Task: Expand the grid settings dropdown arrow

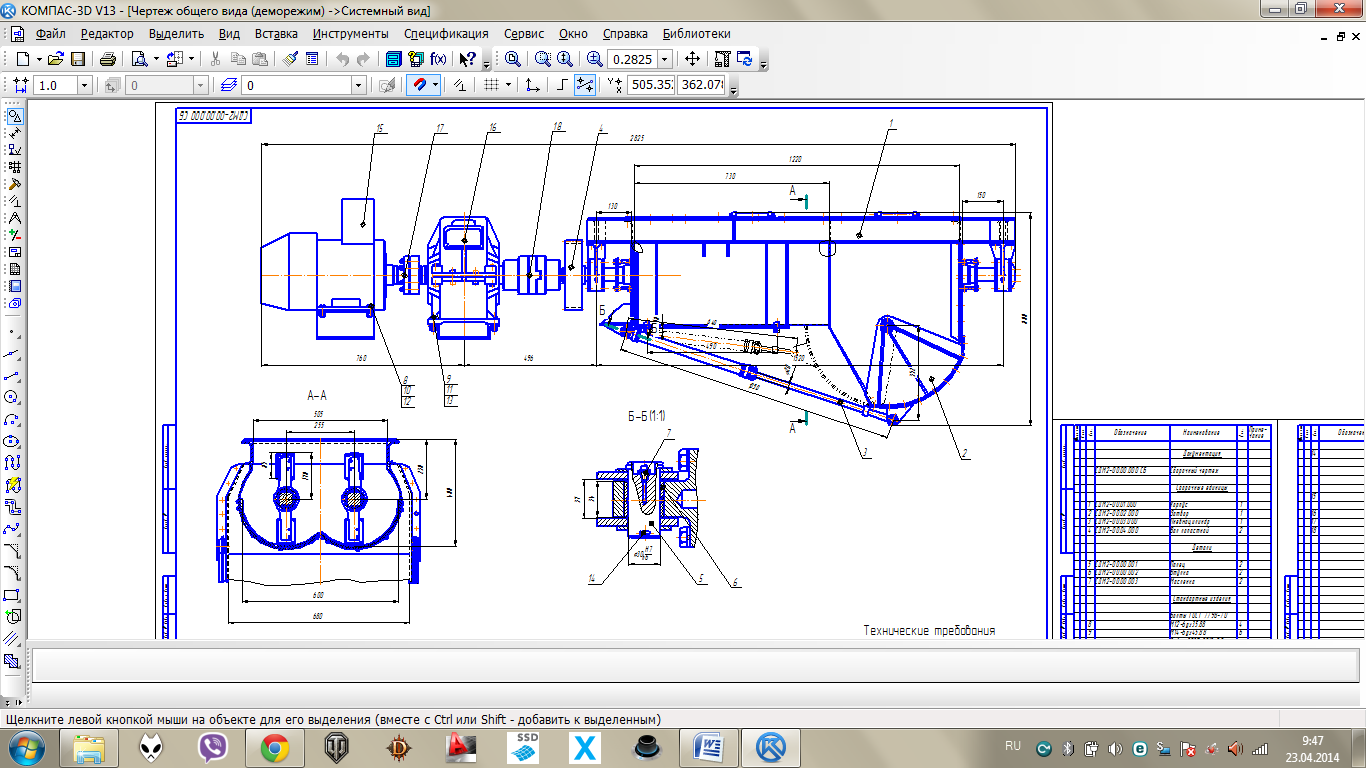Action: click(x=508, y=86)
